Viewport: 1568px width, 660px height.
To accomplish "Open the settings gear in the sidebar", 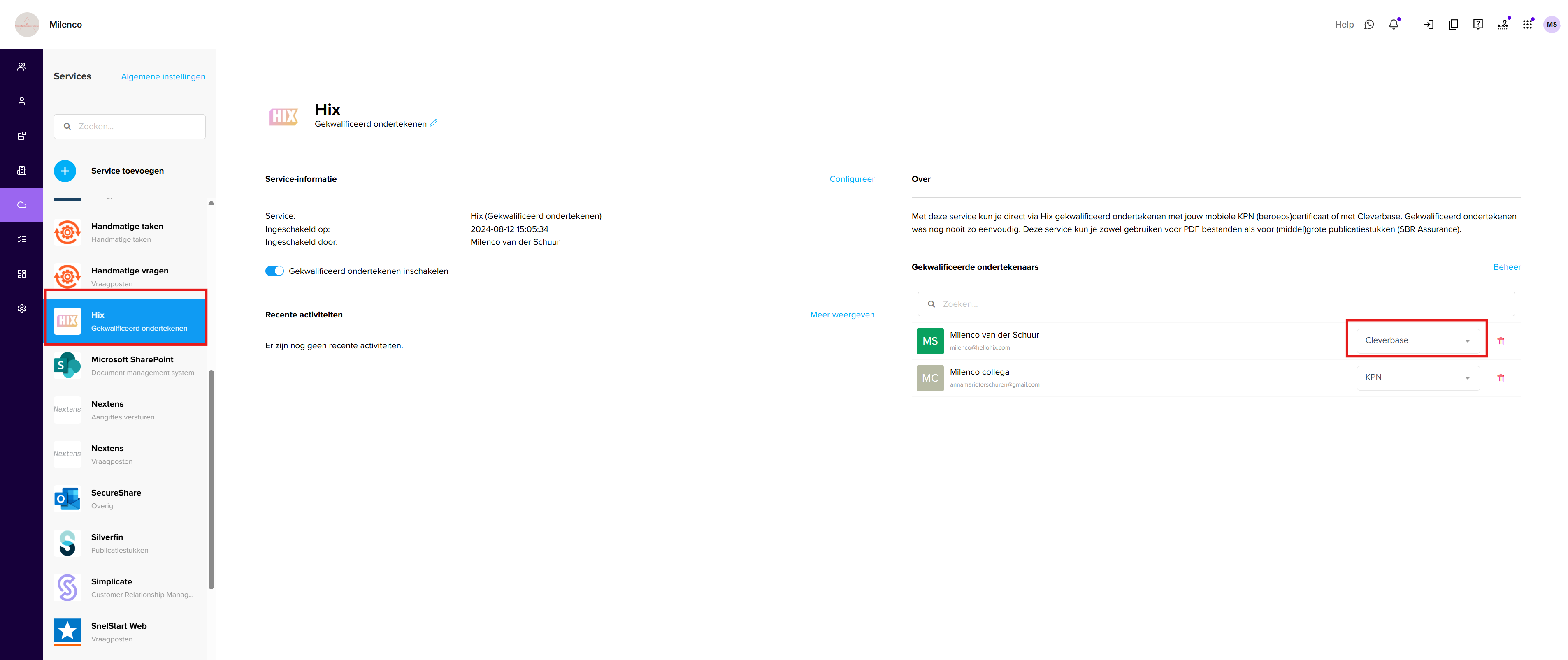I will [22, 308].
